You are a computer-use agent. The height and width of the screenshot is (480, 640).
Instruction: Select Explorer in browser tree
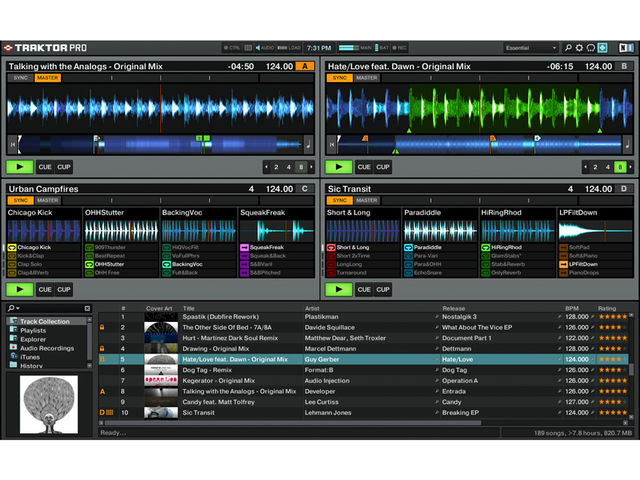click(33, 339)
